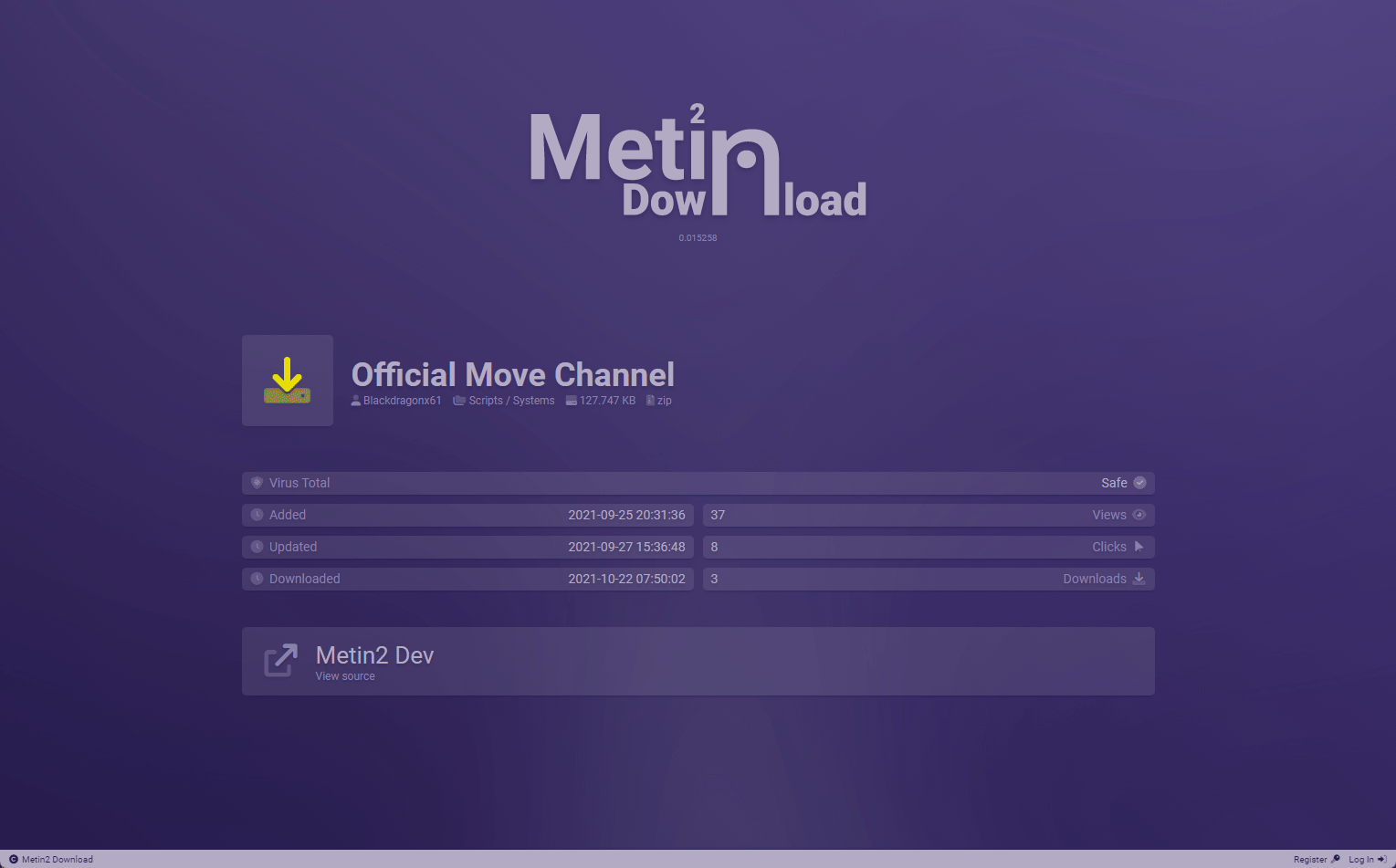Click the file icon beside zip
The image size is (1396, 868).
650,401
